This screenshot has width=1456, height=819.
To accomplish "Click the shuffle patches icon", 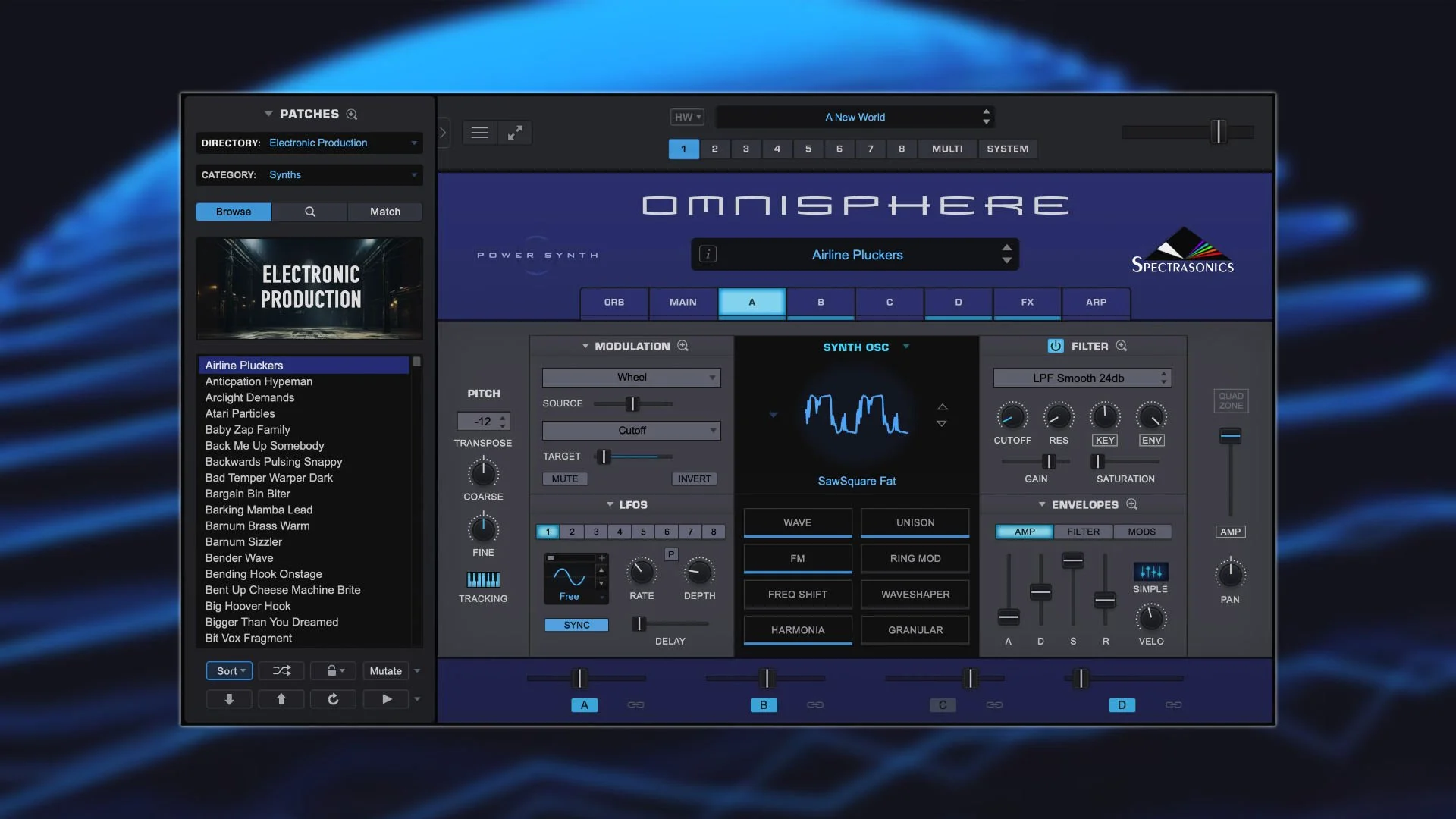I will [x=281, y=671].
